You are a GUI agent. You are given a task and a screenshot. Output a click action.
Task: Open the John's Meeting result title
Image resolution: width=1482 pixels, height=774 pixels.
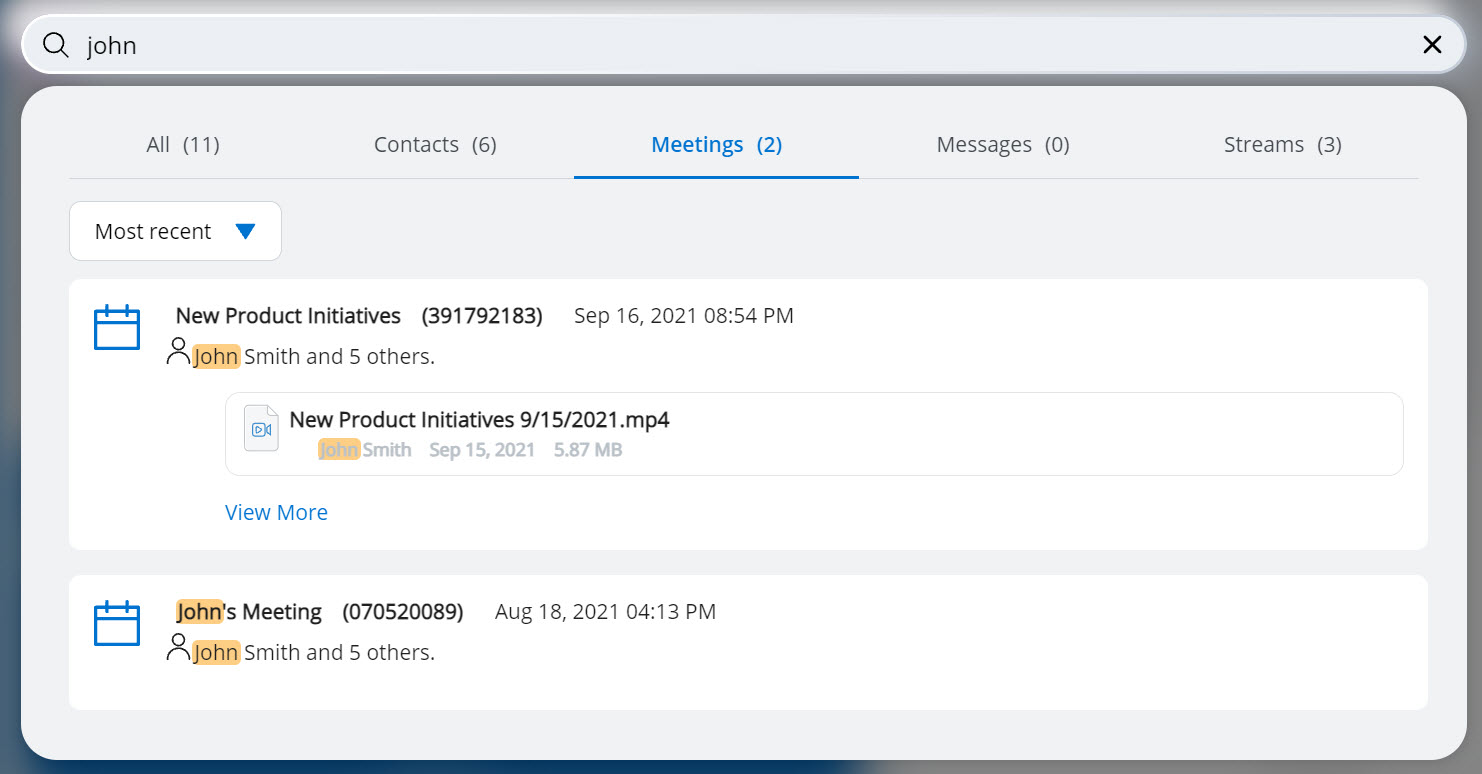tap(249, 612)
